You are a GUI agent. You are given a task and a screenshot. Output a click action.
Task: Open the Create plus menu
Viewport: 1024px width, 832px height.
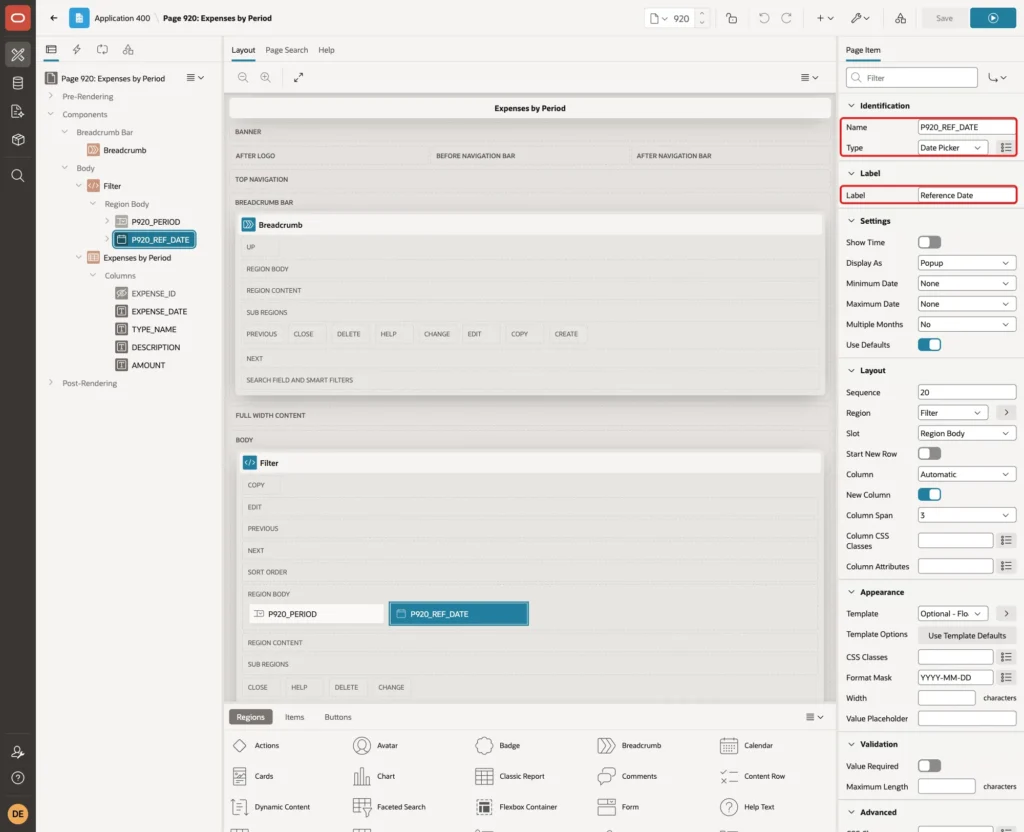pos(825,18)
